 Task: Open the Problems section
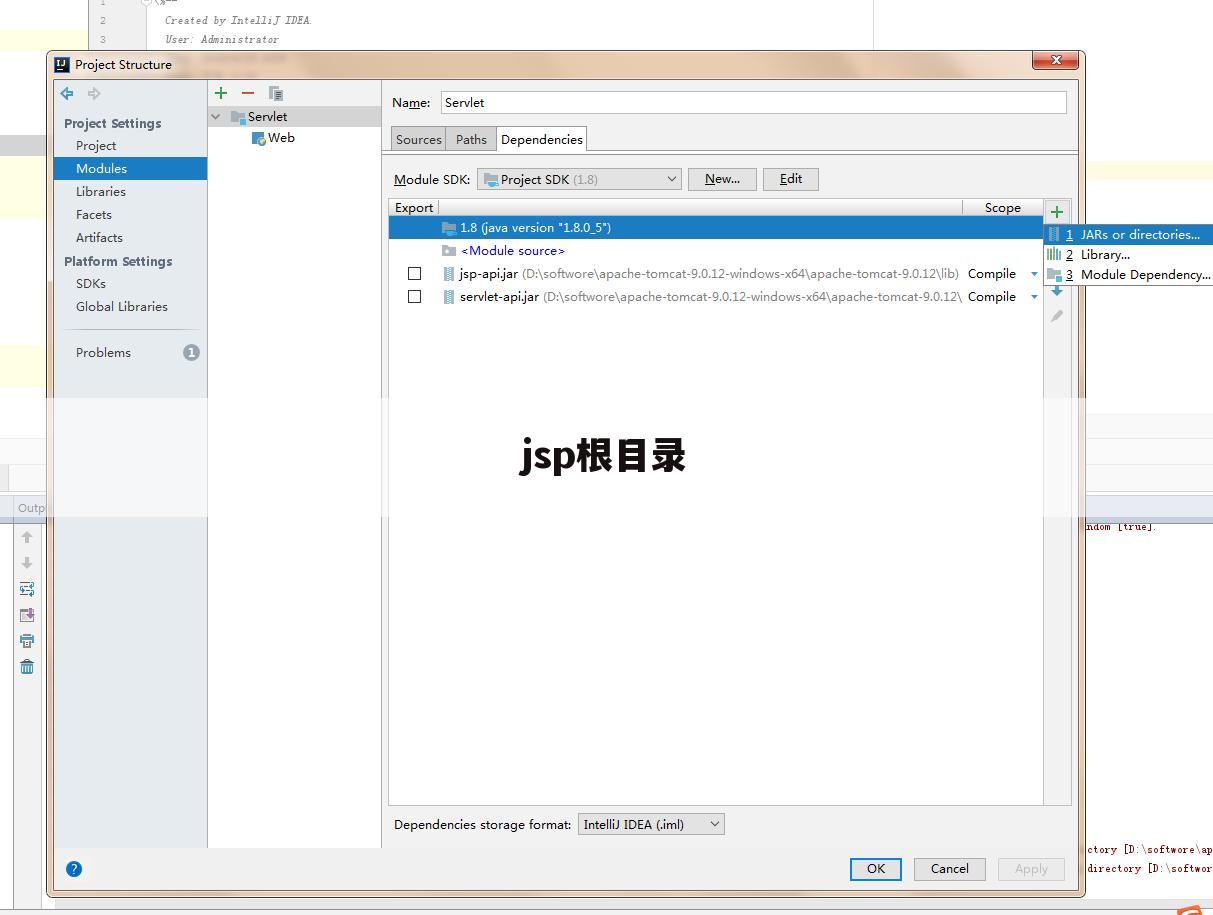103,352
